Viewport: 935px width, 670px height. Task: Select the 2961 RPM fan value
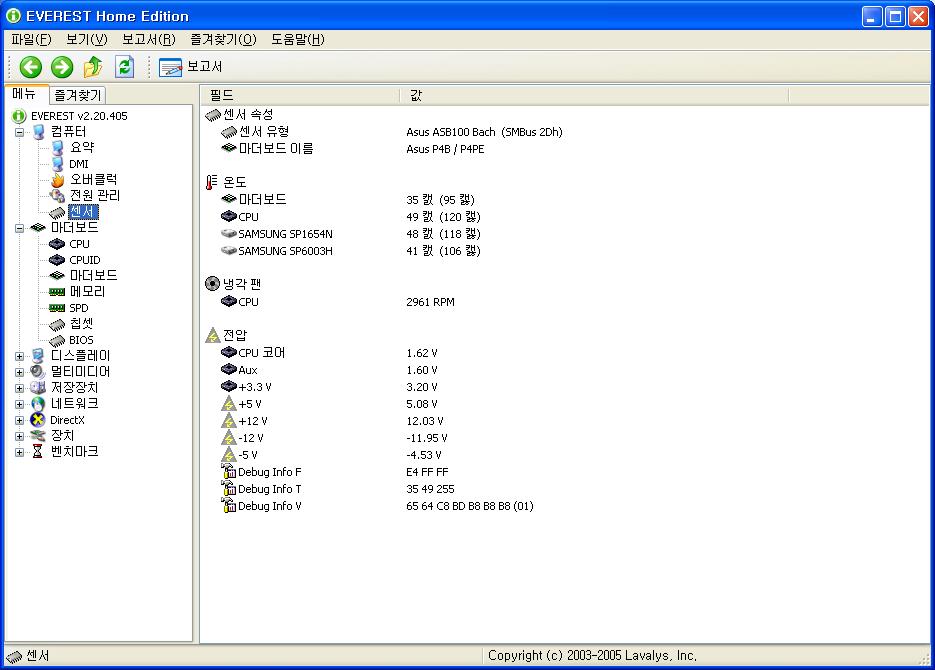tap(430, 302)
